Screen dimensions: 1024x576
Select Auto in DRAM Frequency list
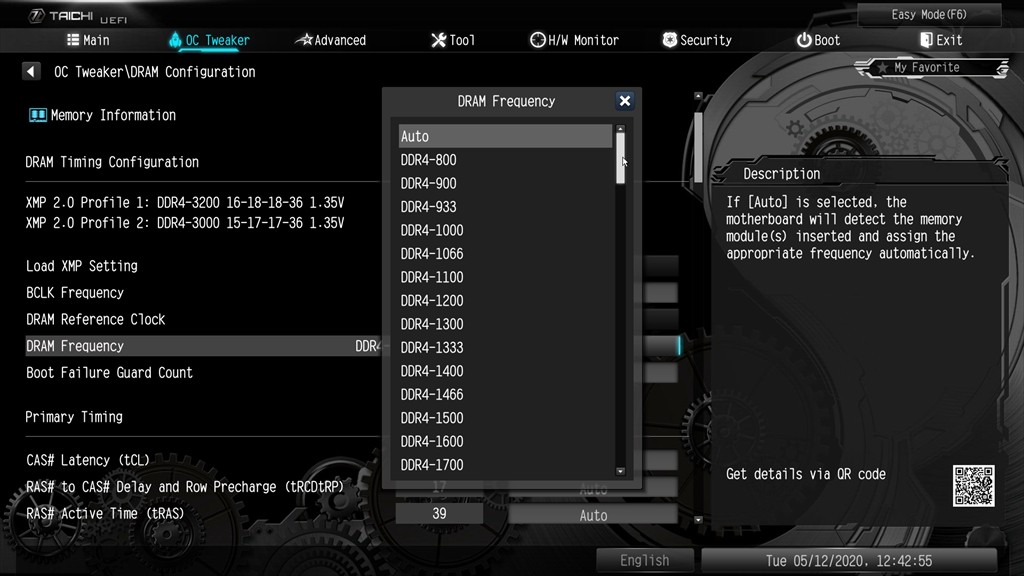(x=505, y=136)
